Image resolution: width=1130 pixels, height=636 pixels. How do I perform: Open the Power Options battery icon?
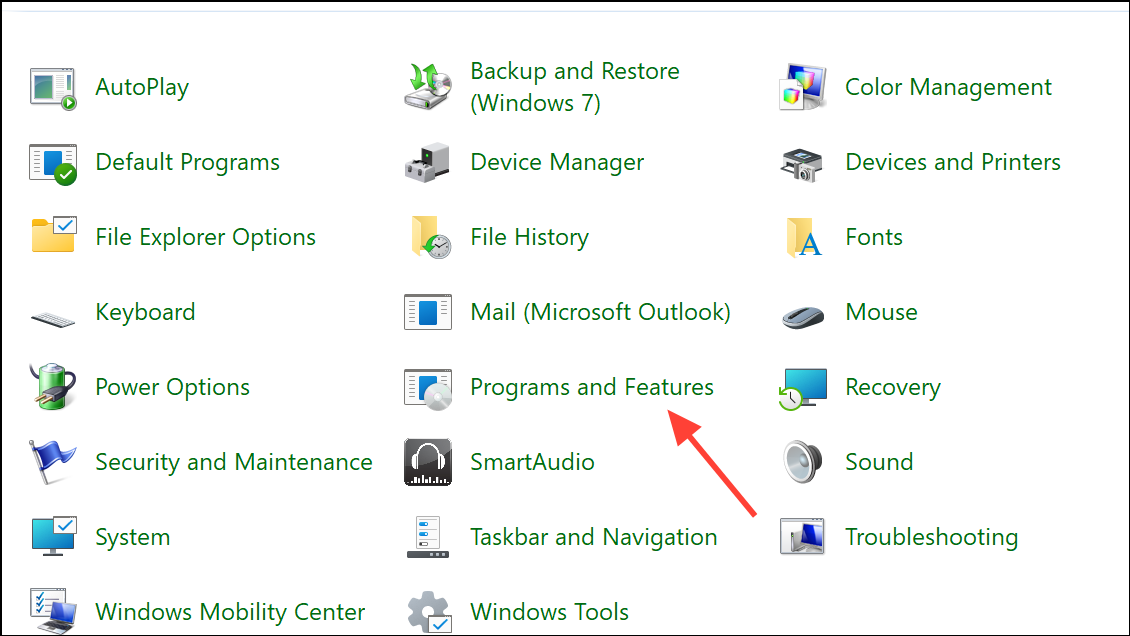[x=53, y=386]
